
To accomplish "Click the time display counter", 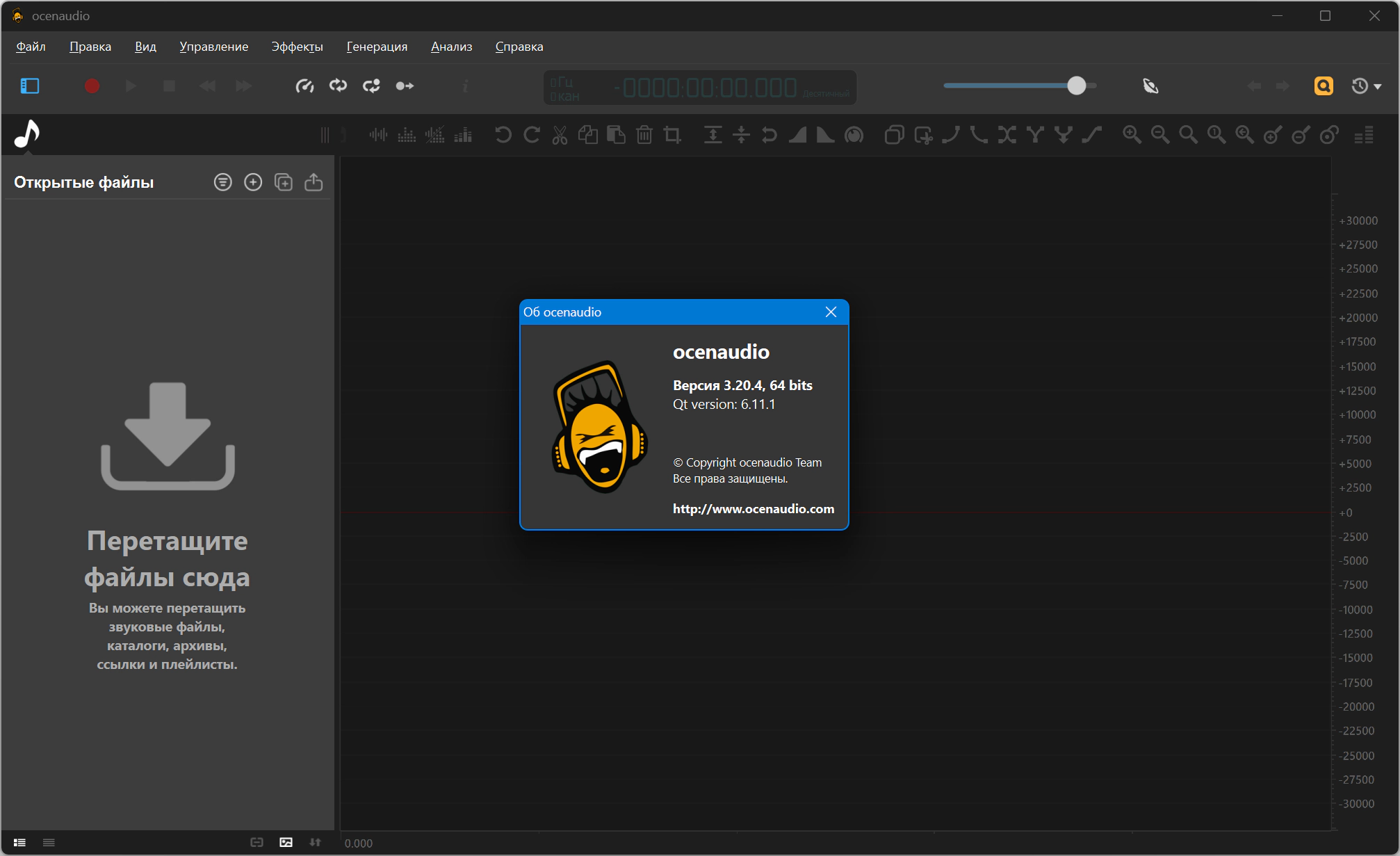I will 700,88.
